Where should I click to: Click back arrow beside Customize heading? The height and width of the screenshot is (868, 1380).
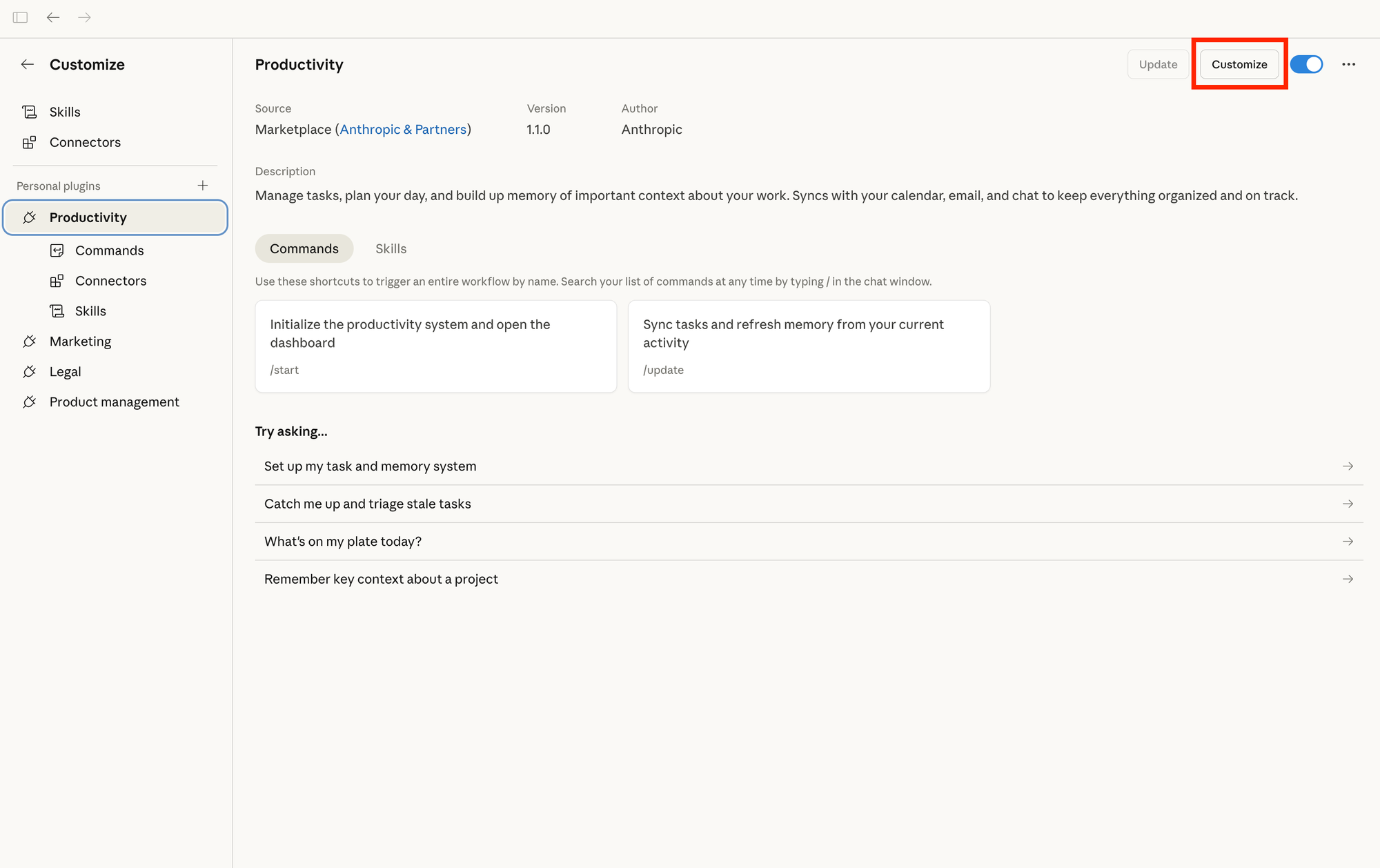tap(28, 64)
